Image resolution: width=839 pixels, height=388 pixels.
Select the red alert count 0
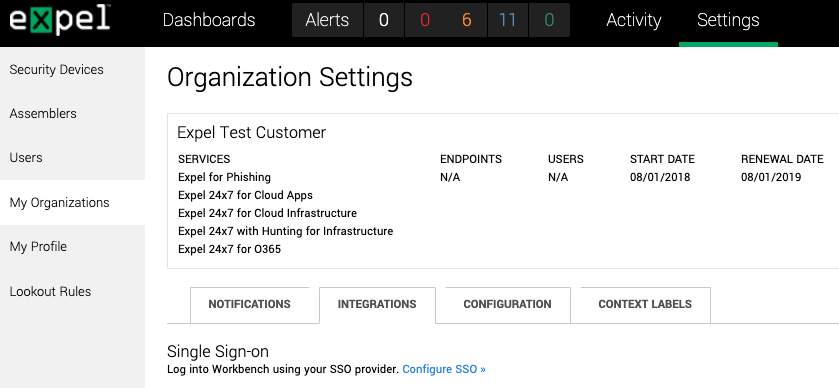click(425, 20)
